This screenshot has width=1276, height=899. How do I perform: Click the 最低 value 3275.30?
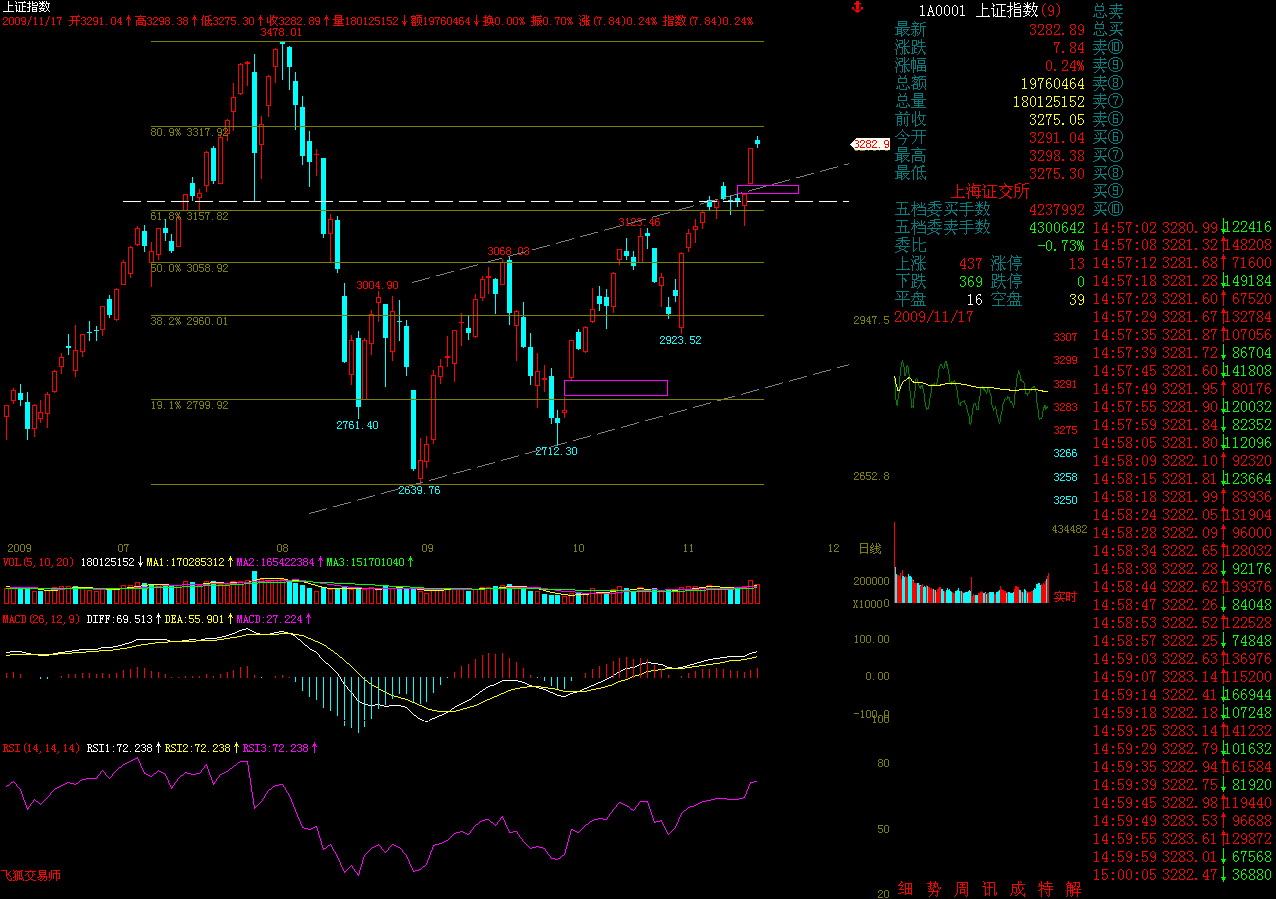coord(1058,174)
